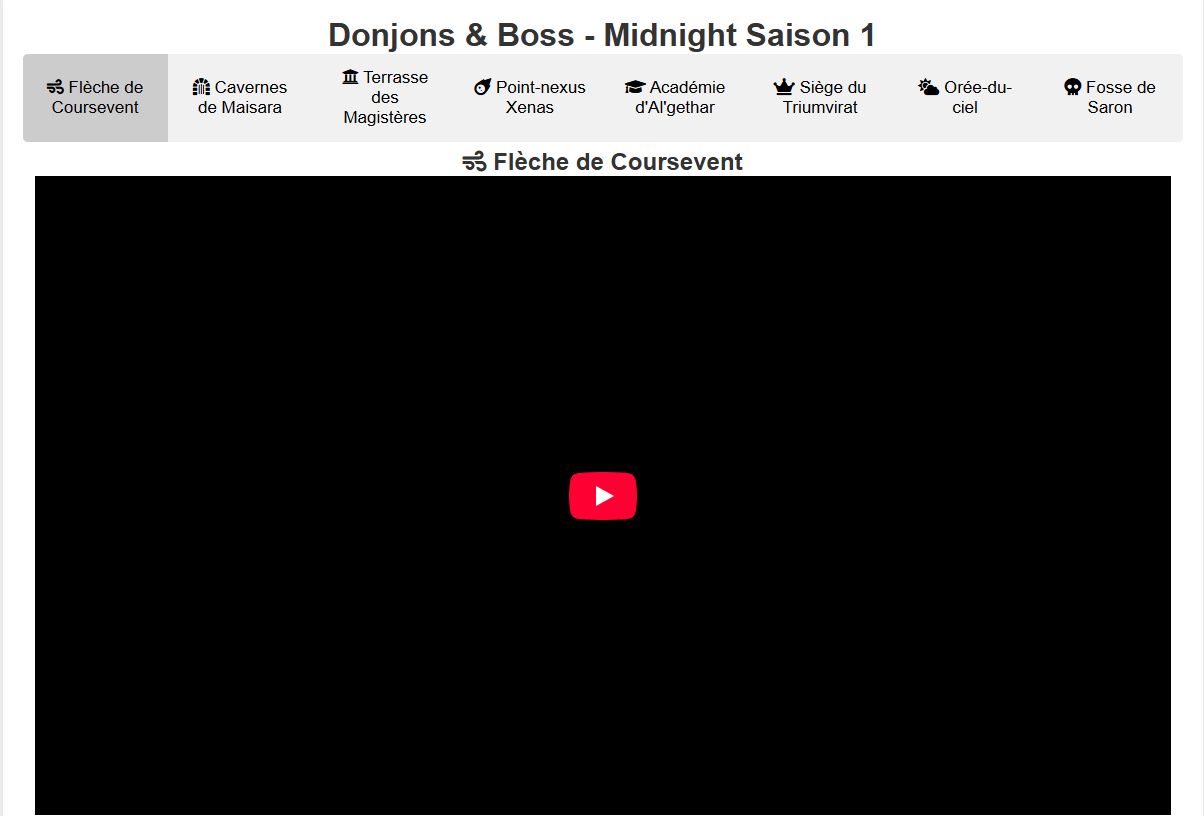Open the Terrasse des Magistères tab

[x=385, y=98]
